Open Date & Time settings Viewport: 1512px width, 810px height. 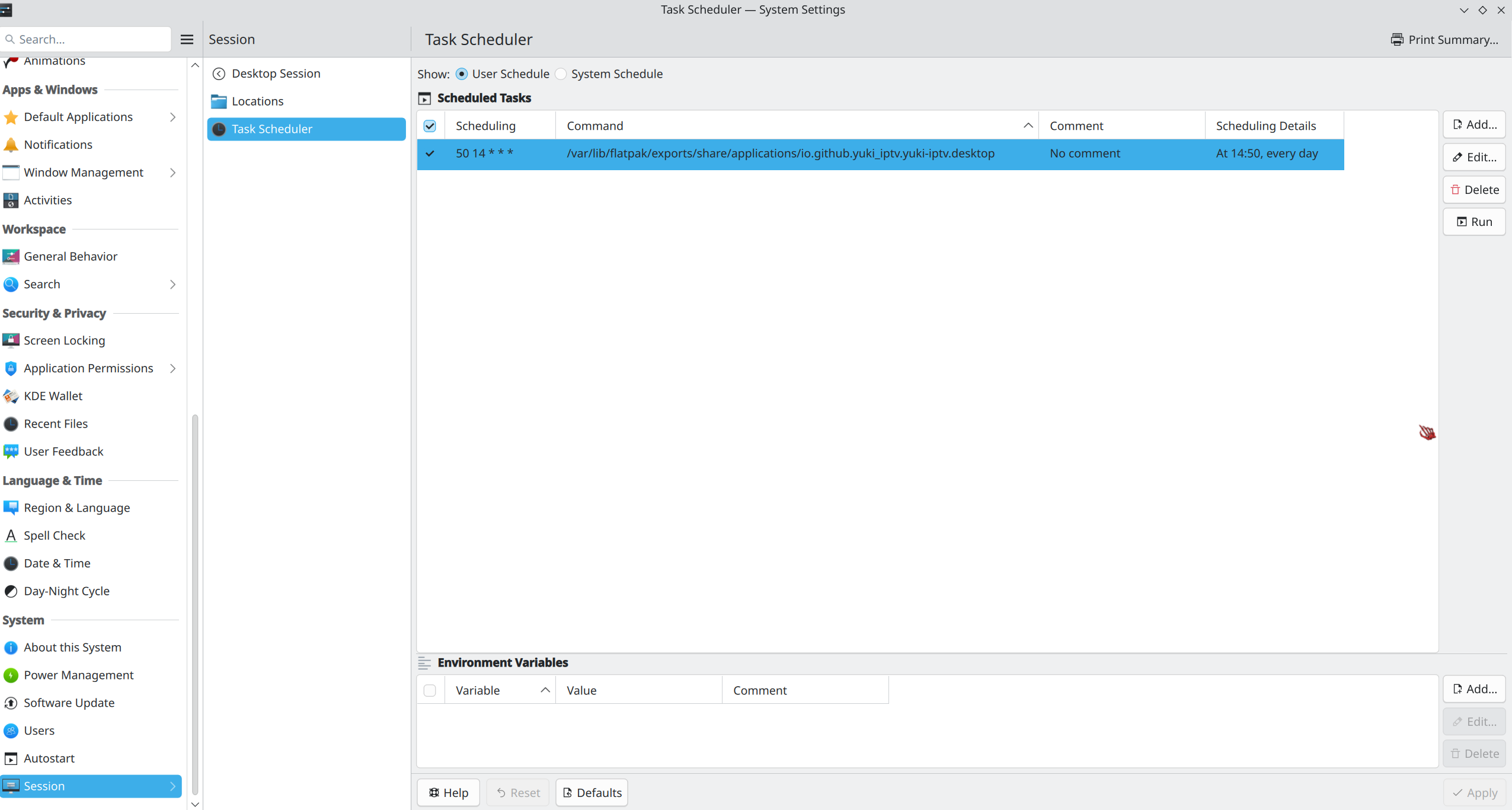coord(57,563)
